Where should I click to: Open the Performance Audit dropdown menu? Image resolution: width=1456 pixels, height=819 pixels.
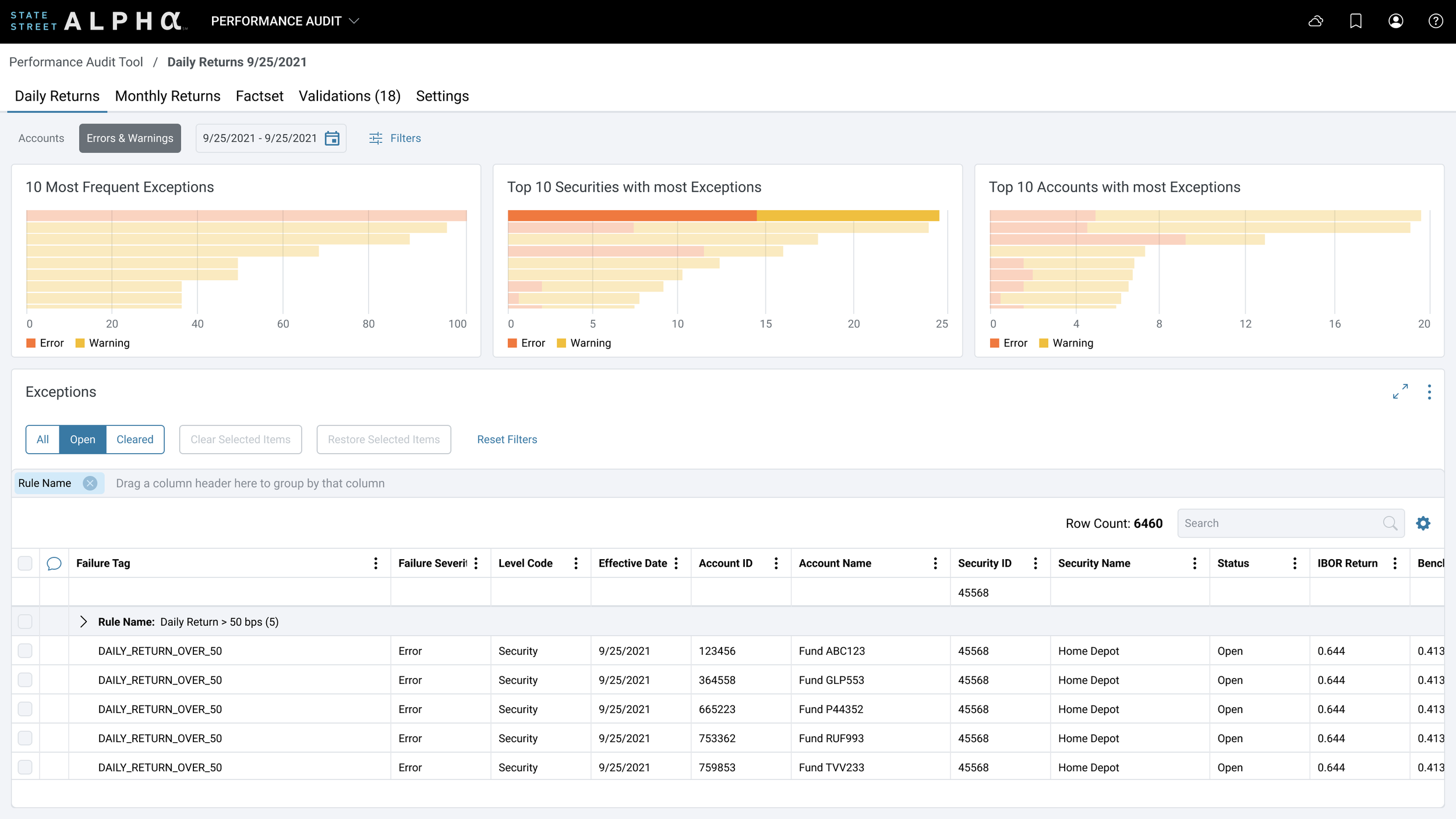pyautogui.click(x=285, y=22)
